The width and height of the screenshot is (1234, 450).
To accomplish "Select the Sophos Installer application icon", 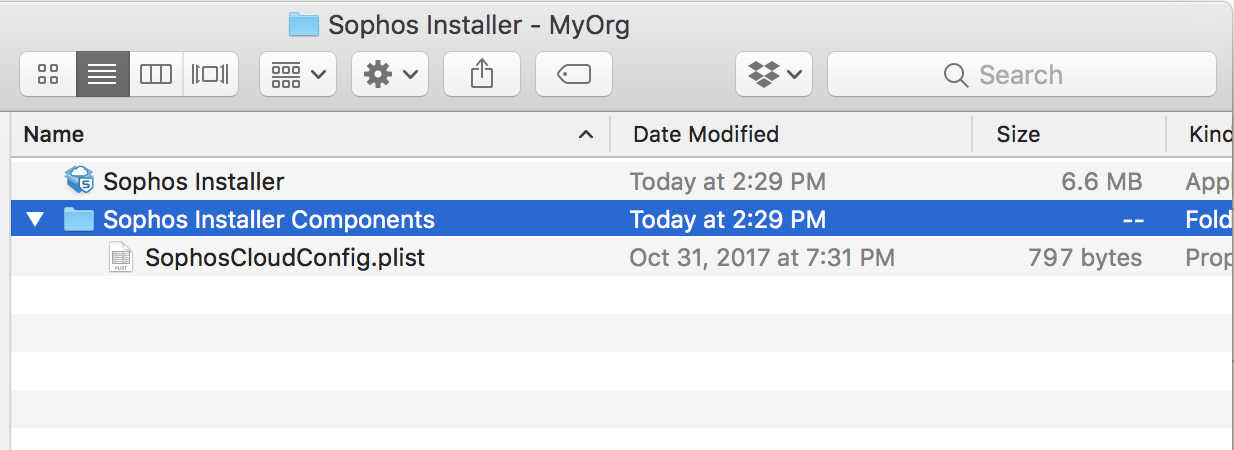I will pos(79,182).
